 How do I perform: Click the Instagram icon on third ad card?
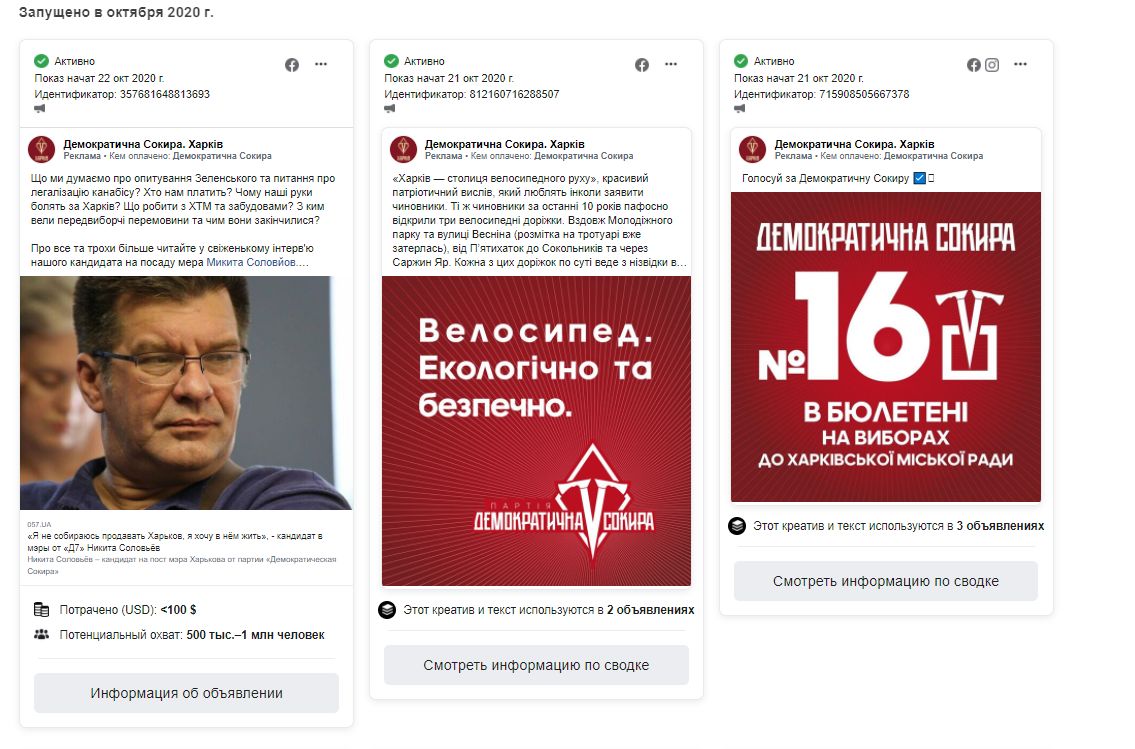[x=992, y=65]
